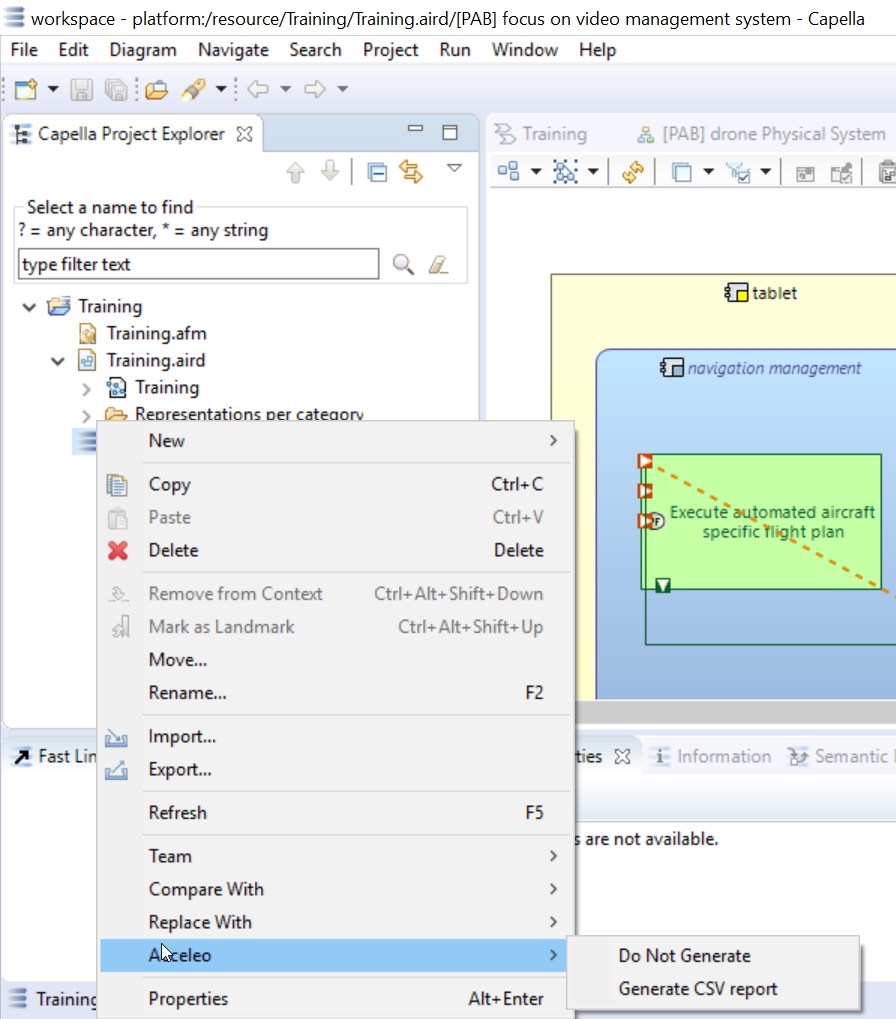Choose Generate CSV report from Acceleo submenu
The width and height of the screenshot is (896, 1019).
pyautogui.click(x=713, y=989)
